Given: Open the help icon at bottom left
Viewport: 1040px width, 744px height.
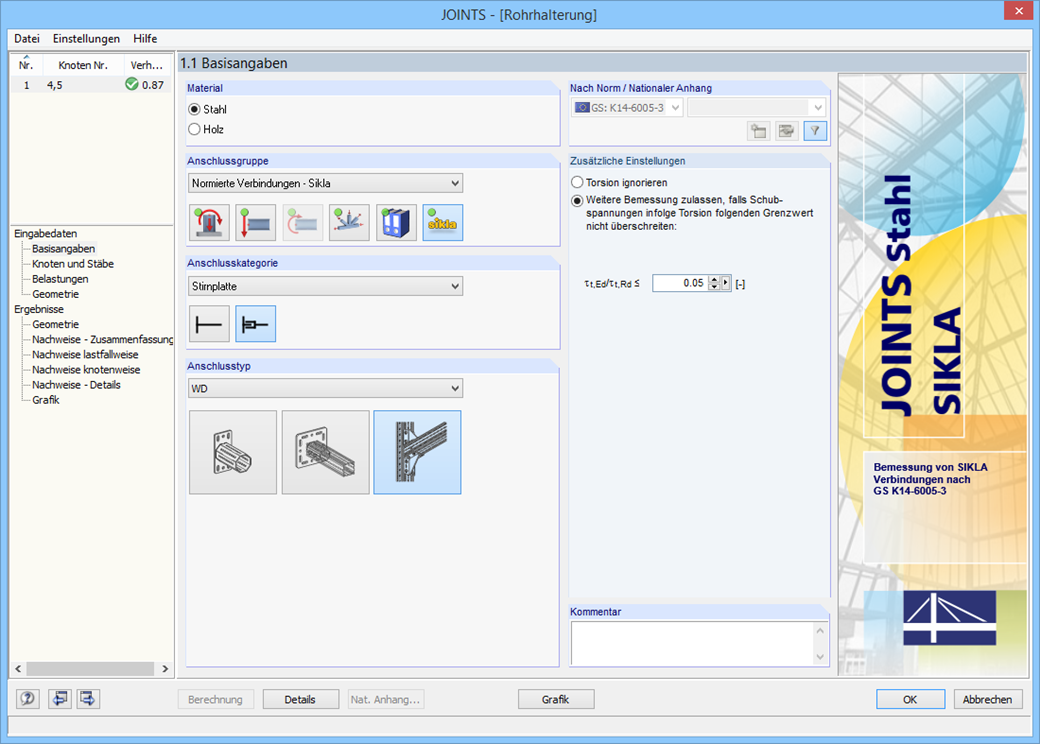Looking at the screenshot, I should [x=28, y=698].
